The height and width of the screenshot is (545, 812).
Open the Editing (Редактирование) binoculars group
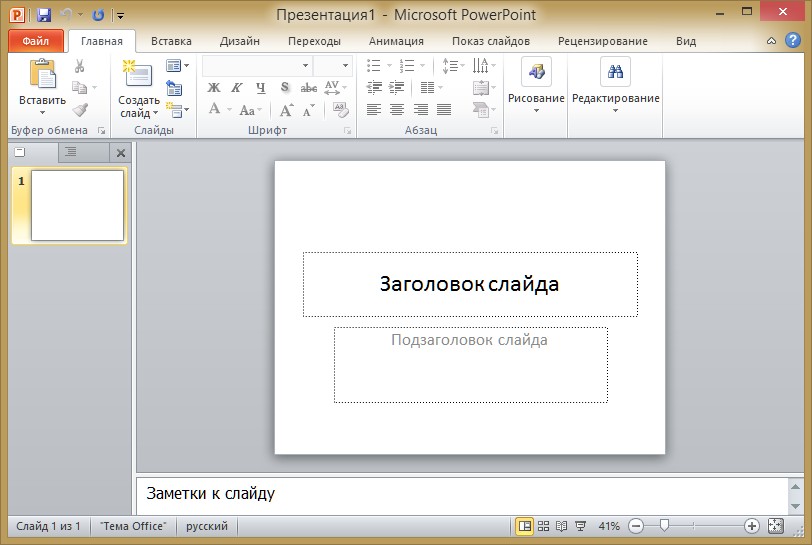point(615,84)
